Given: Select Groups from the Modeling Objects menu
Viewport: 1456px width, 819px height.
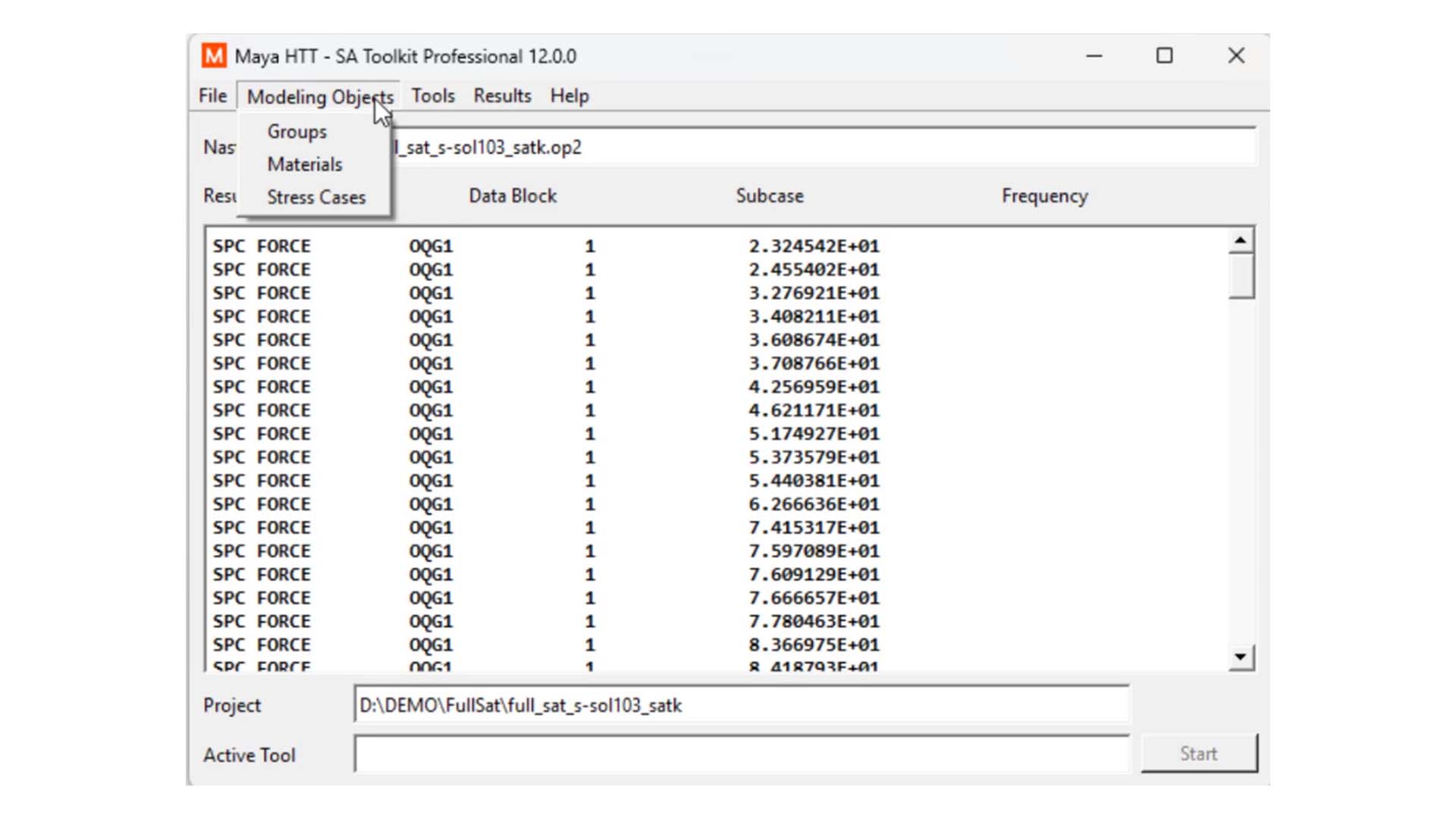Looking at the screenshot, I should 297,131.
